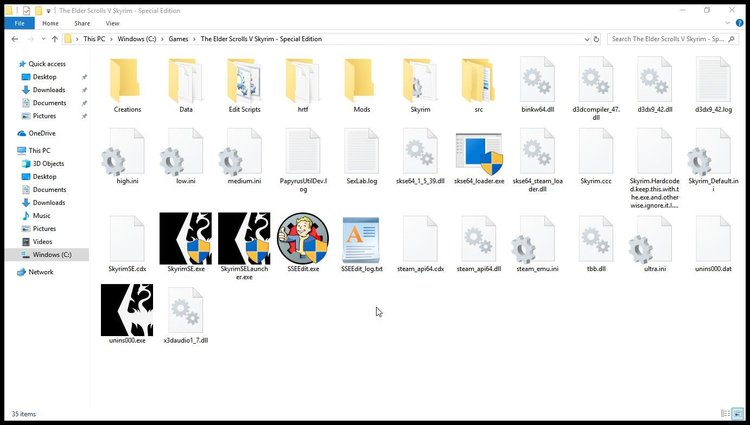The height and width of the screenshot is (425, 750).
Task: Open the recent locations dropdown arrow
Action: pyautogui.click(x=43, y=39)
